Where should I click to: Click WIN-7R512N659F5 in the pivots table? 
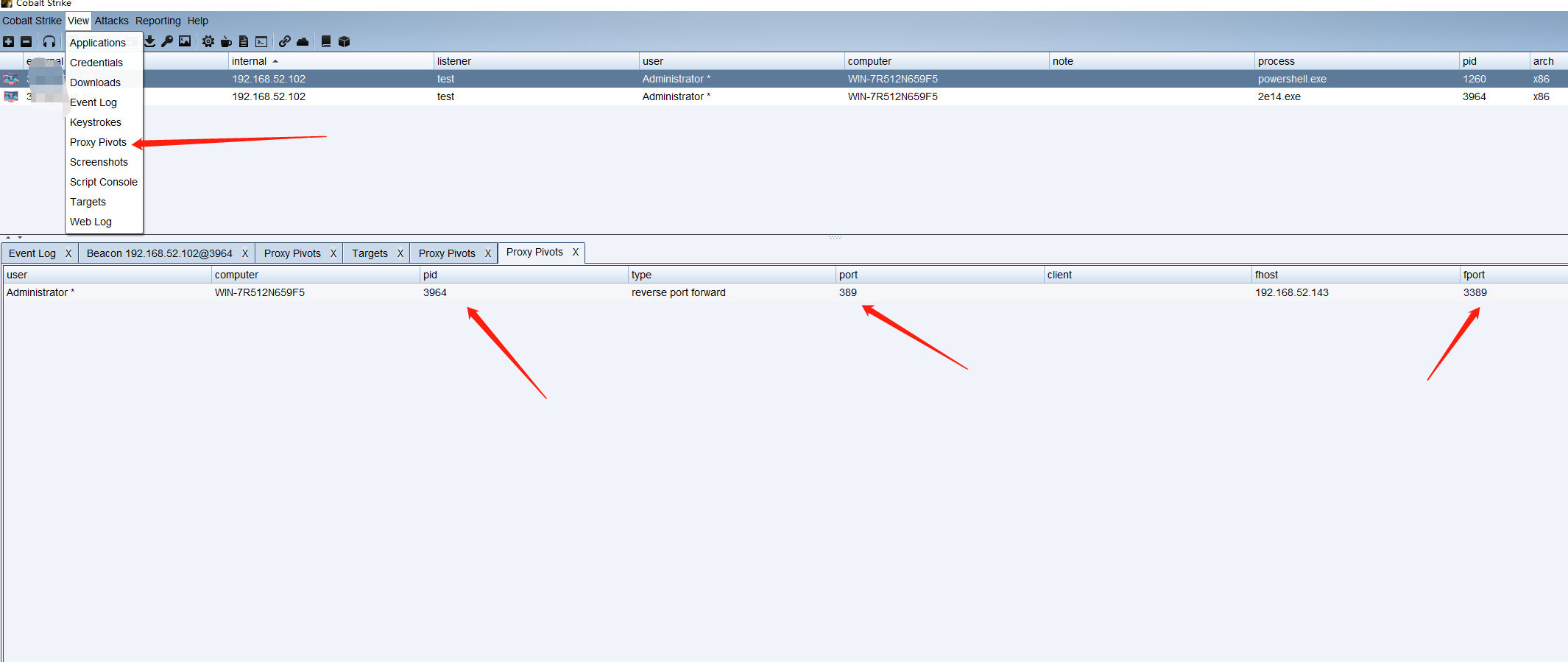pos(260,292)
